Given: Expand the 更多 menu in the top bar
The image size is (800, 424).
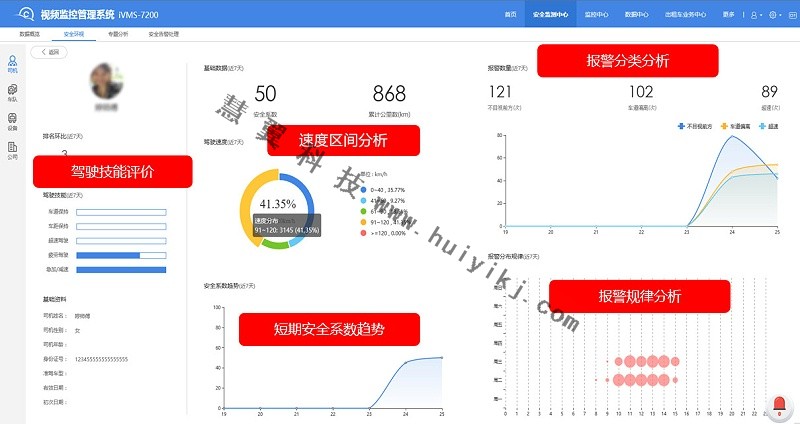Looking at the screenshot, I should pyautogui.click(x=730, y=15).
